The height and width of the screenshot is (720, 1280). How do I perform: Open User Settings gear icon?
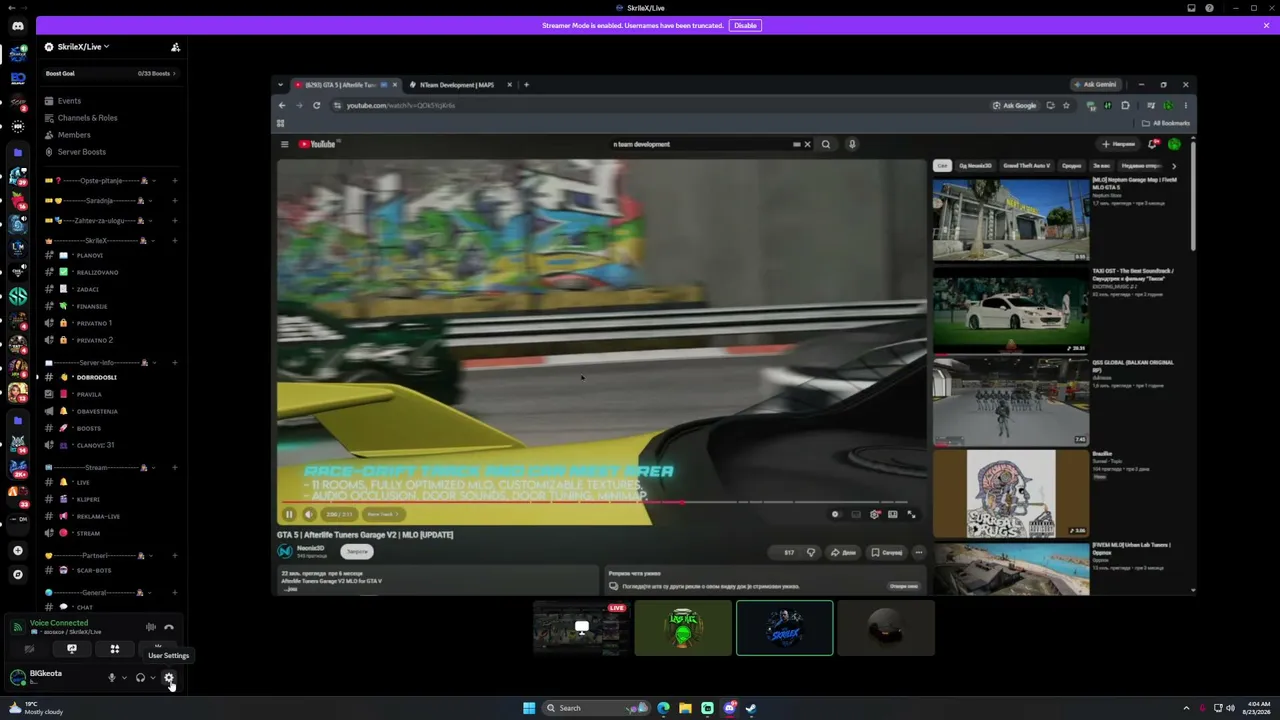[169, 678]
